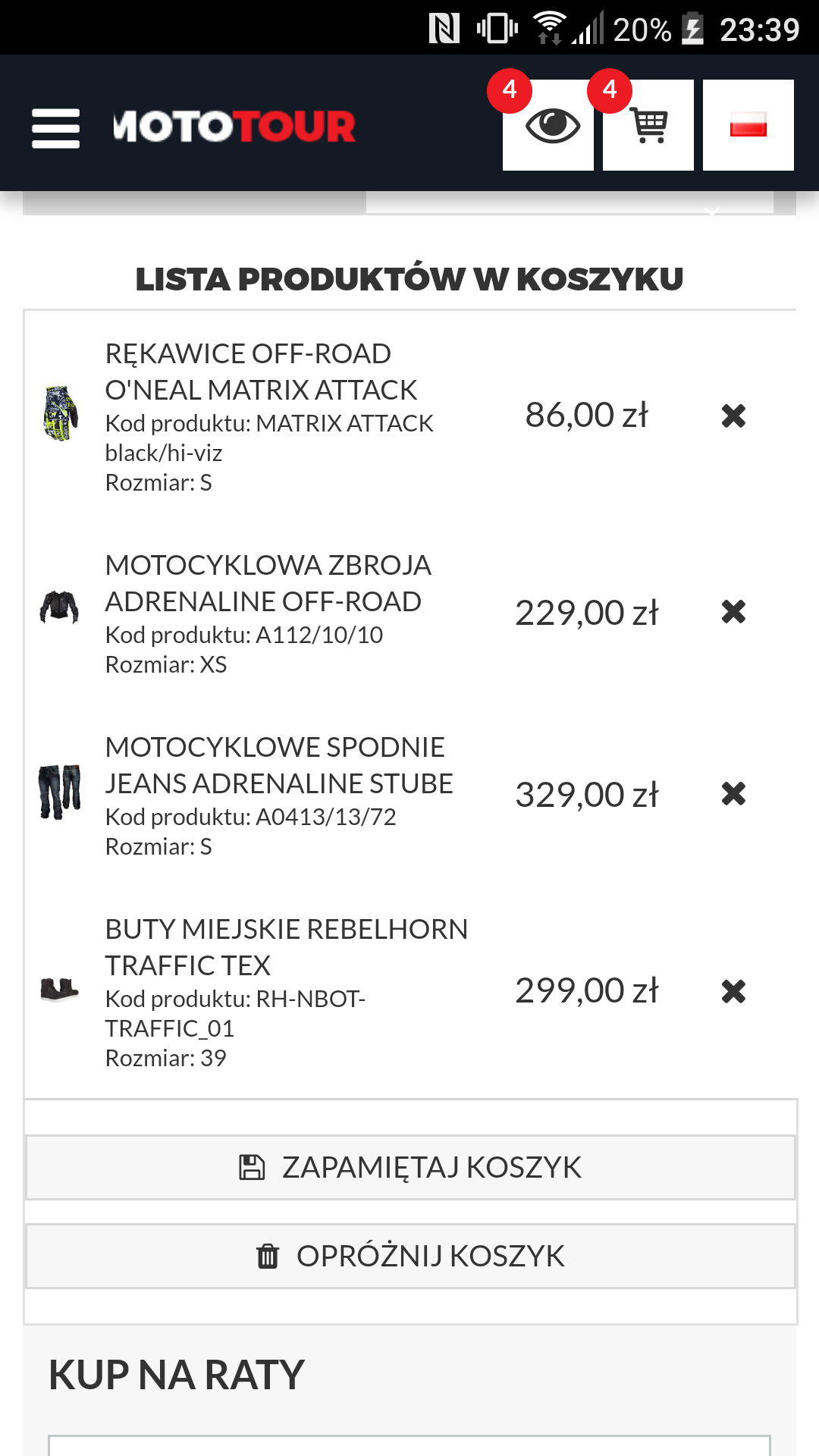The image size is (819, 1456).
Task: Remove Rebelhorn Traffic Tex boots from cart
Action: click(733, 991)
